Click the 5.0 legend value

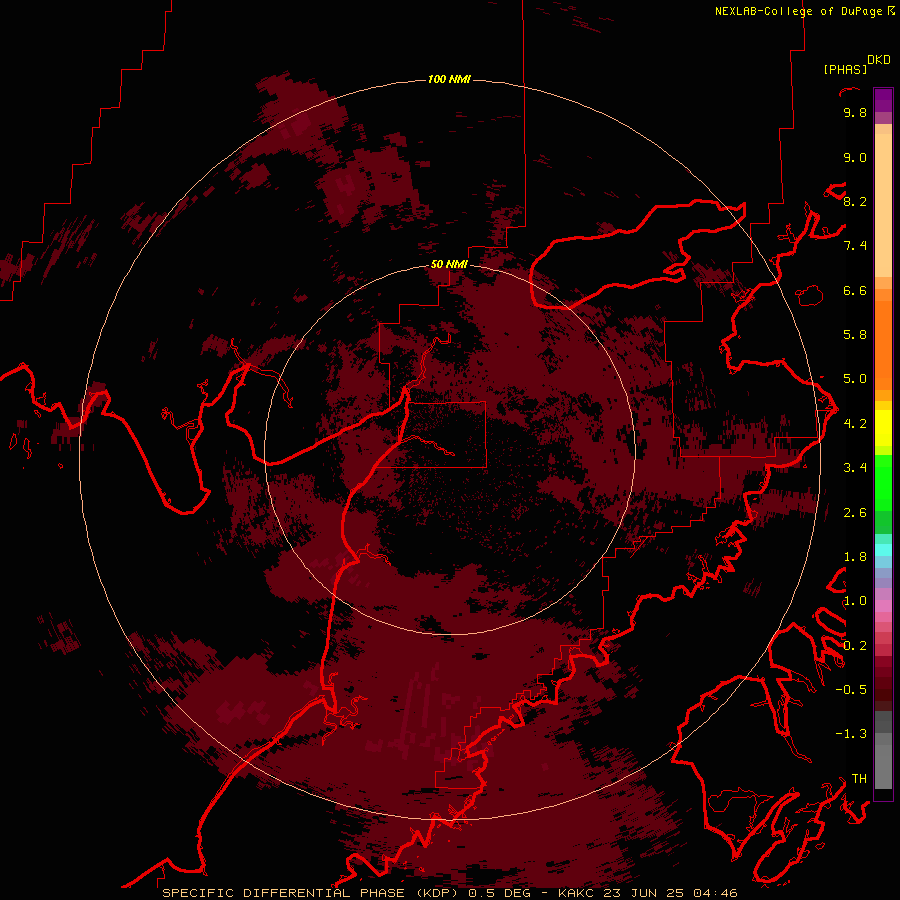(855, 379)
